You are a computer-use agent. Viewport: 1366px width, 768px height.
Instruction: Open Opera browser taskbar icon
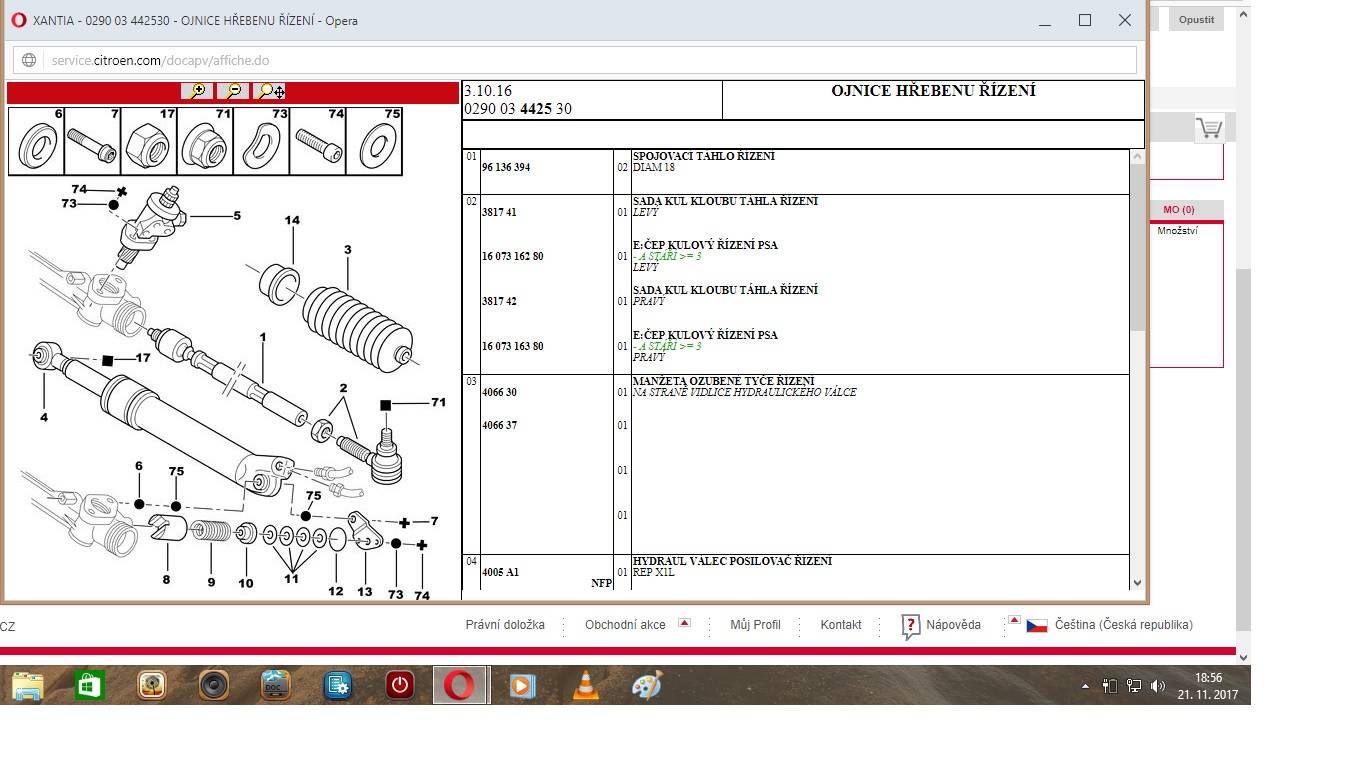point(461,686)
